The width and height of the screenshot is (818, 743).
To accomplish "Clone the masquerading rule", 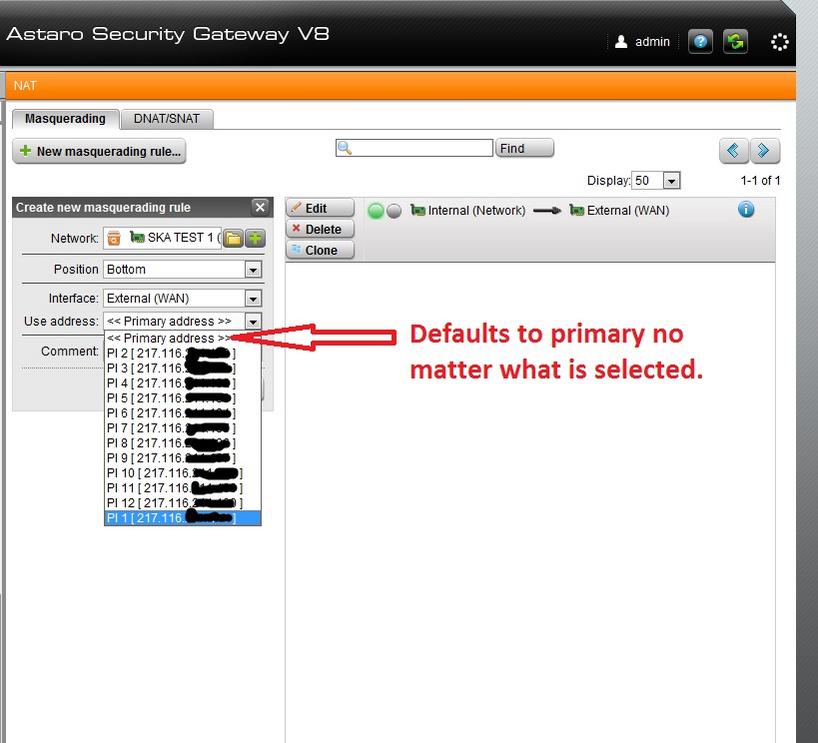I will point(320,250).
